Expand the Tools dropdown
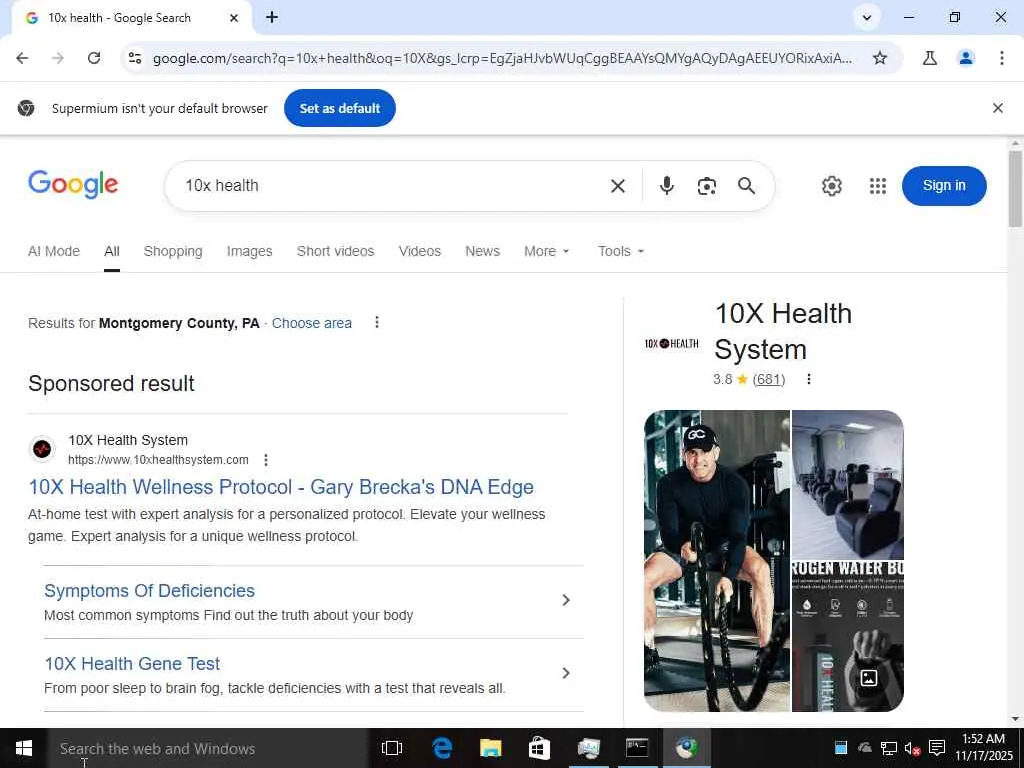Viewport: 1024px width, 768px height. 621,251
